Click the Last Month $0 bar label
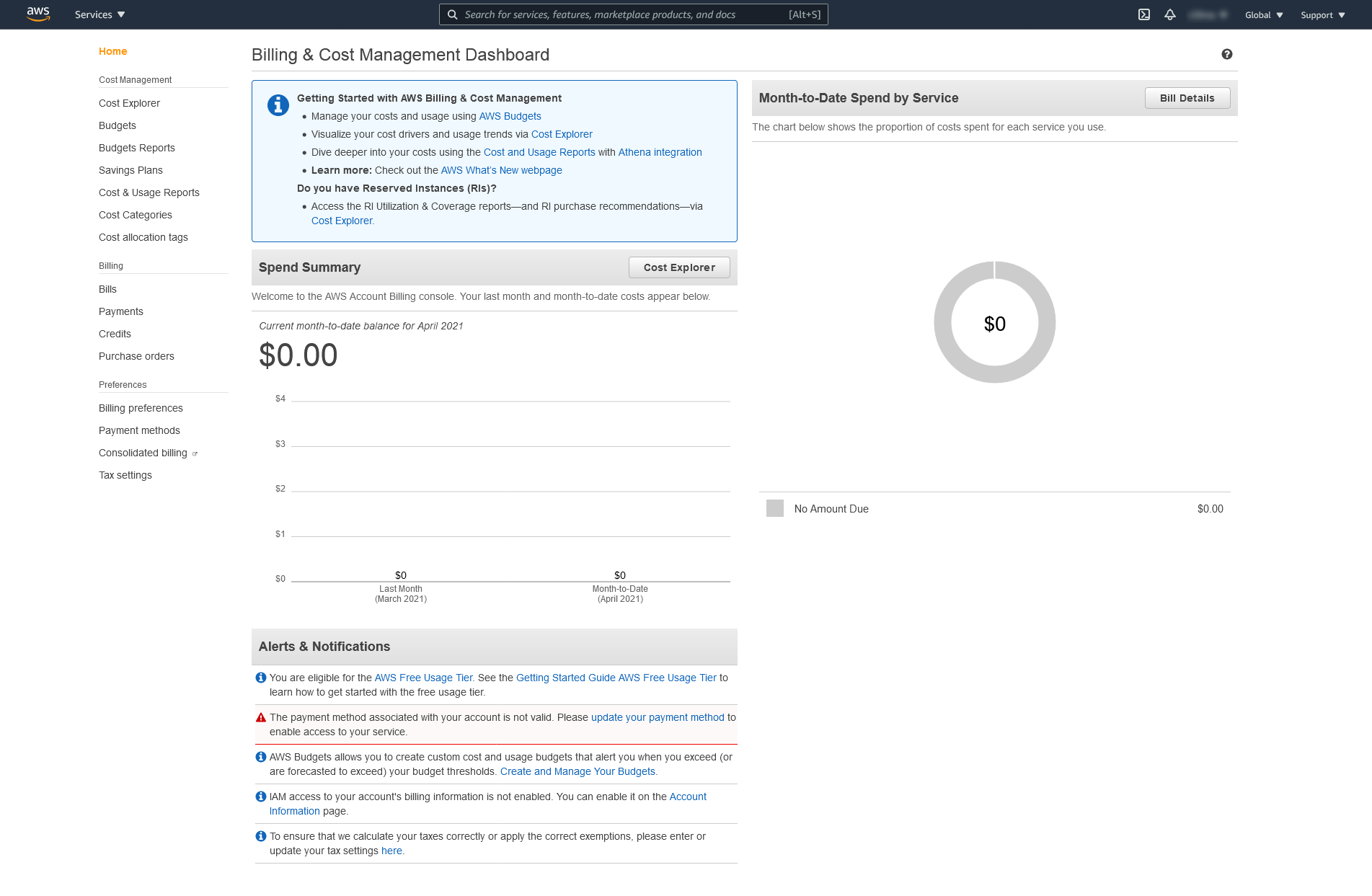 tap(401, 575)
